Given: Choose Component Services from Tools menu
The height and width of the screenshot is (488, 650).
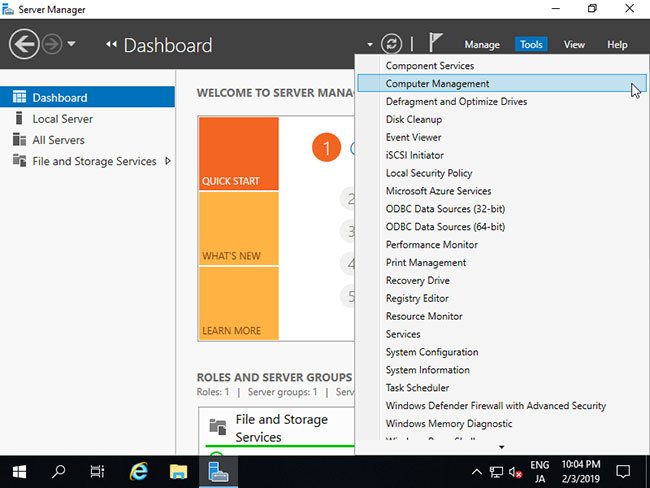Looking at the screenshot, I should click(502, 66).
